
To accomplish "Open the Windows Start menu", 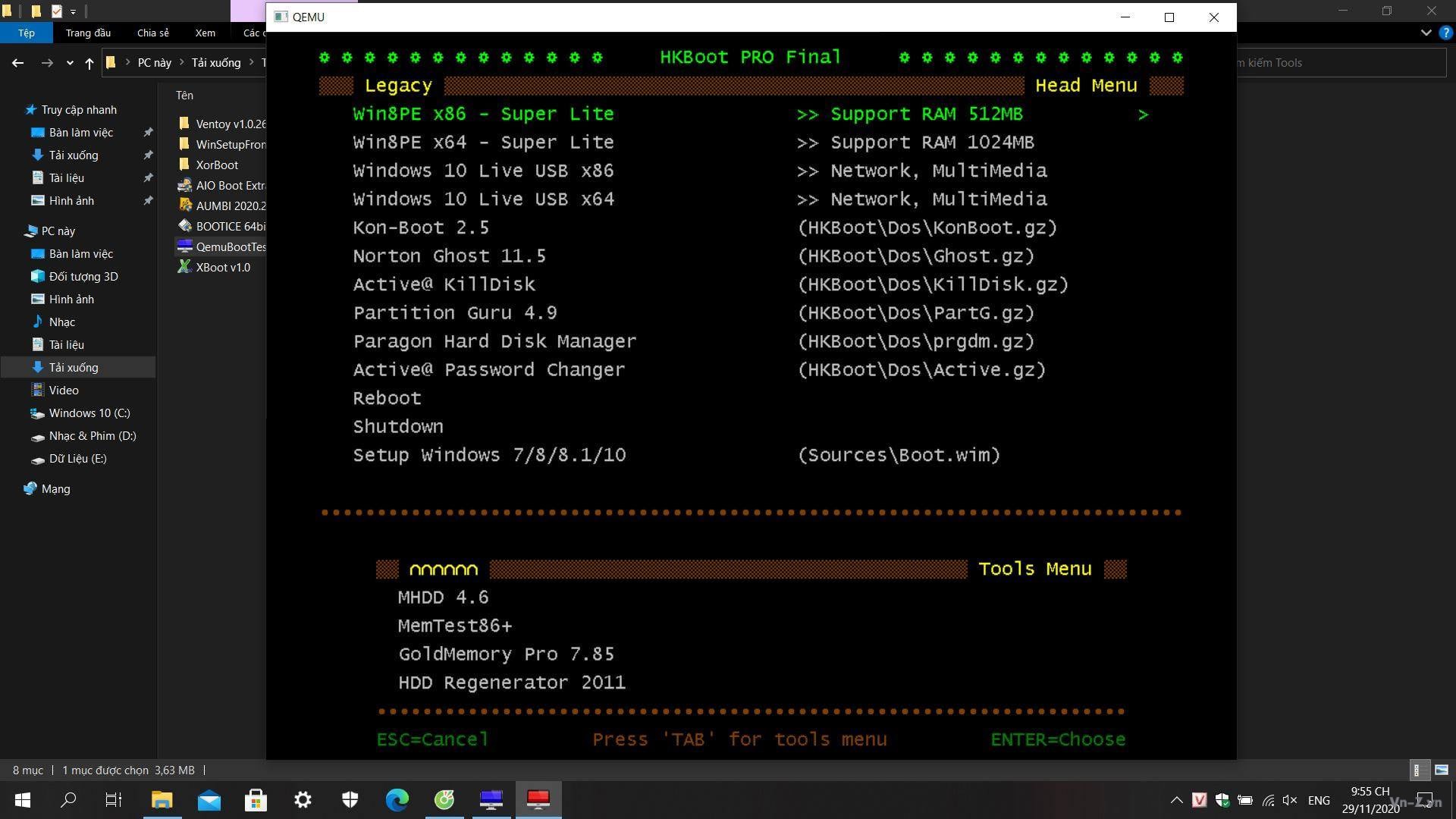I will coord(23,800).
